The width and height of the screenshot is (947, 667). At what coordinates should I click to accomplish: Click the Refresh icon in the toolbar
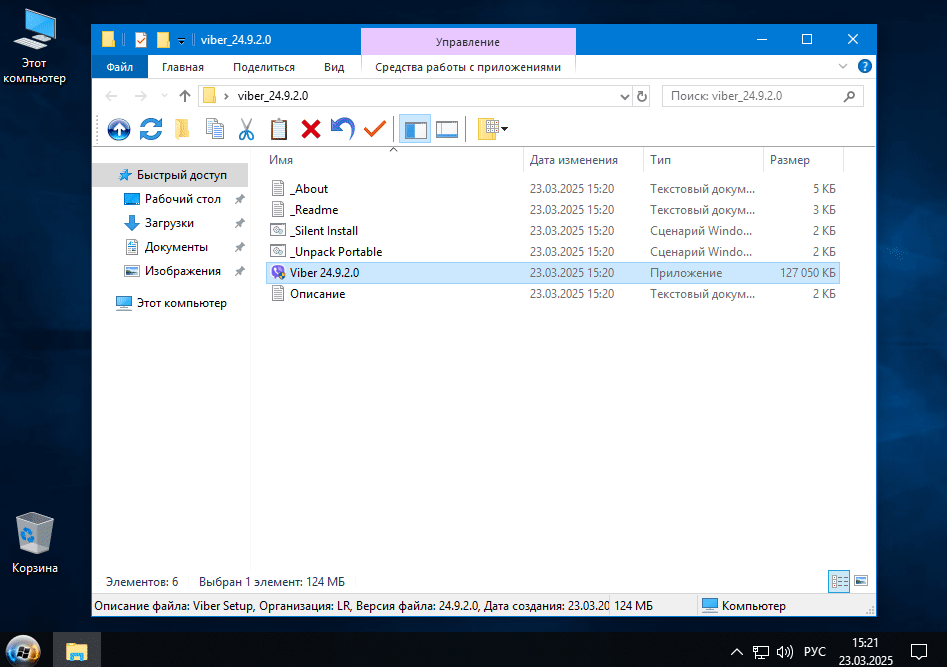(x=151, y=128)
